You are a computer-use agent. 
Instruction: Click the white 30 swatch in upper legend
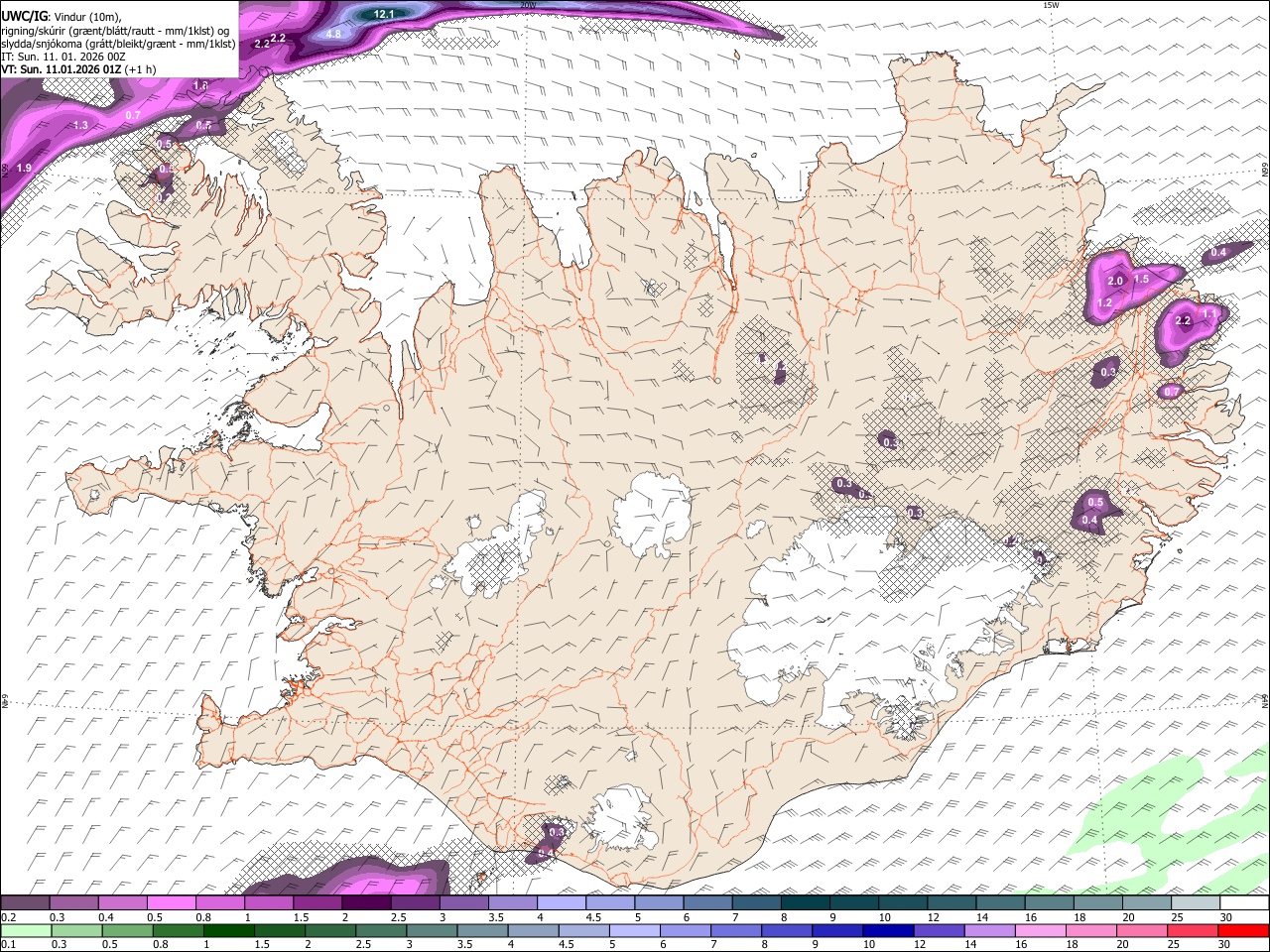[1244, 902]
